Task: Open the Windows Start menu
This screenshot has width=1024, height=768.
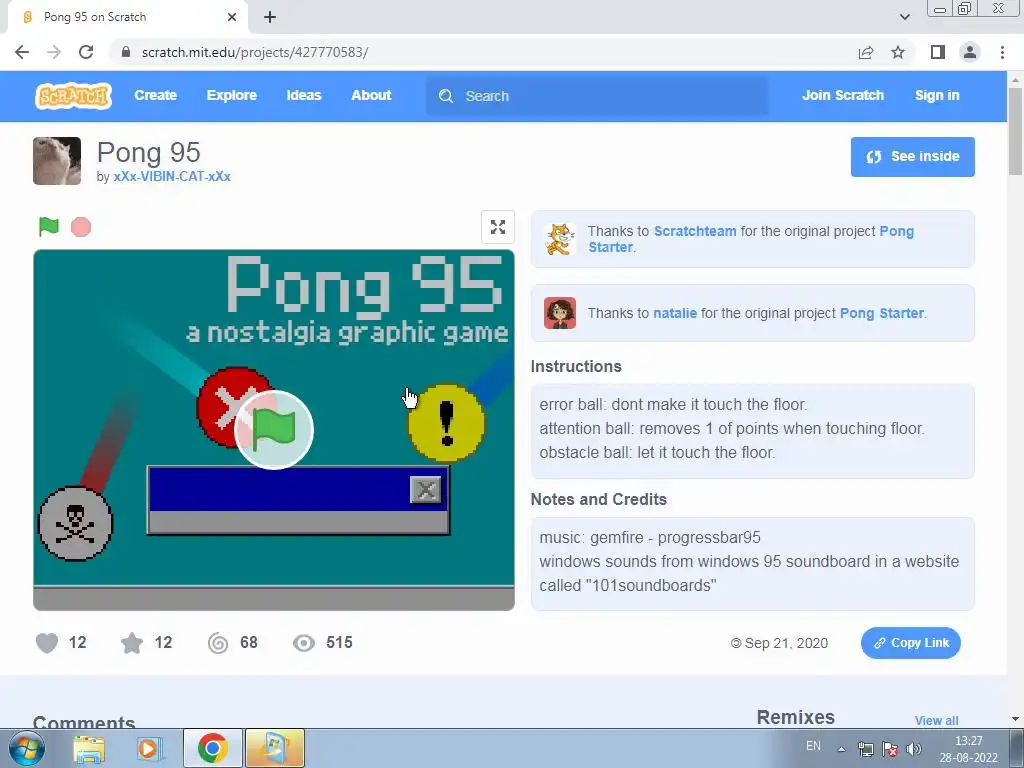Action: coord(26,748)
